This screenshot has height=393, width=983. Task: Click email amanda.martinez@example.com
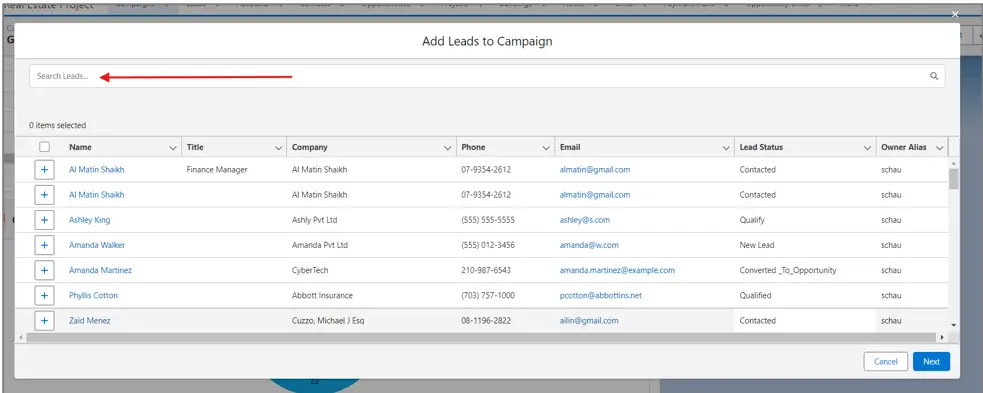(x=617, y=270)
